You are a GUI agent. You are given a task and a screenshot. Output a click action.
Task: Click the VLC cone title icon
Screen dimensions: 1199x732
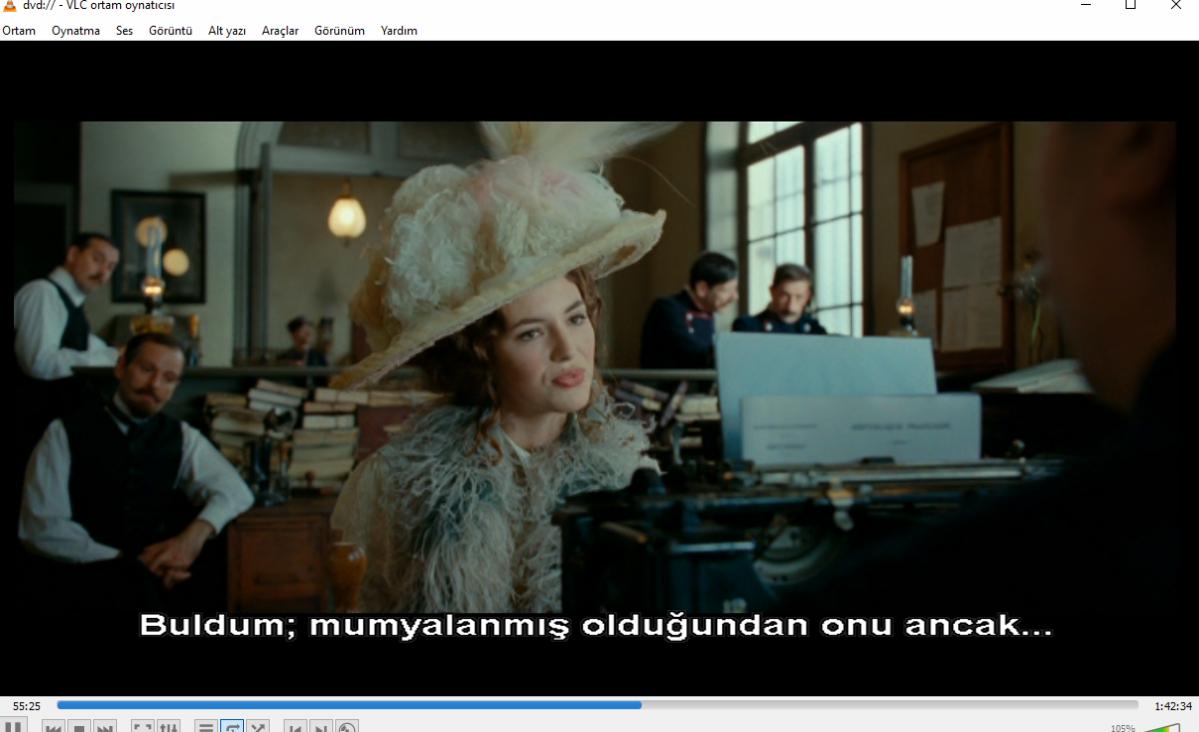click(9, 5)
